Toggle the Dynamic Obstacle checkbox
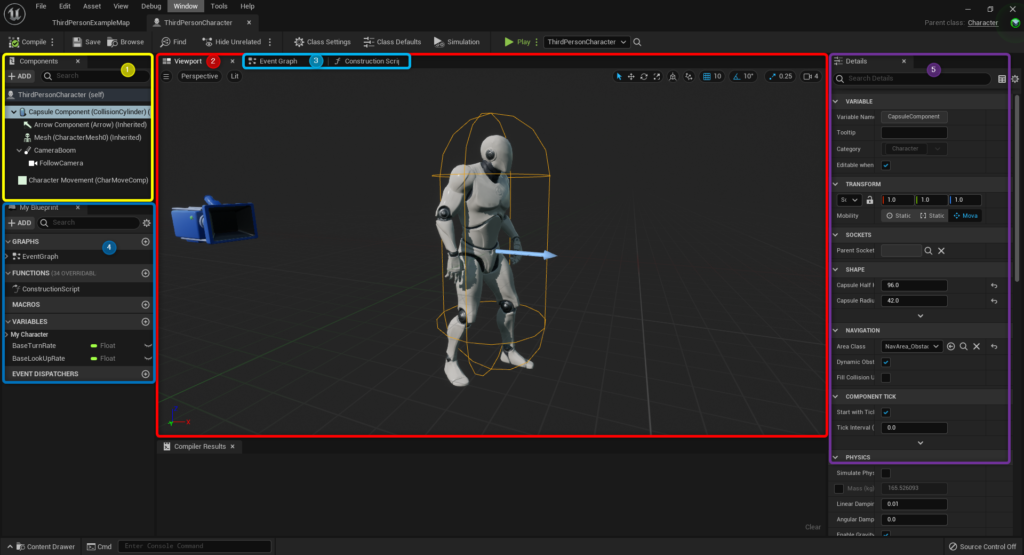The width and height of the screenshot is (1024, 555). [x=886, y=362]
